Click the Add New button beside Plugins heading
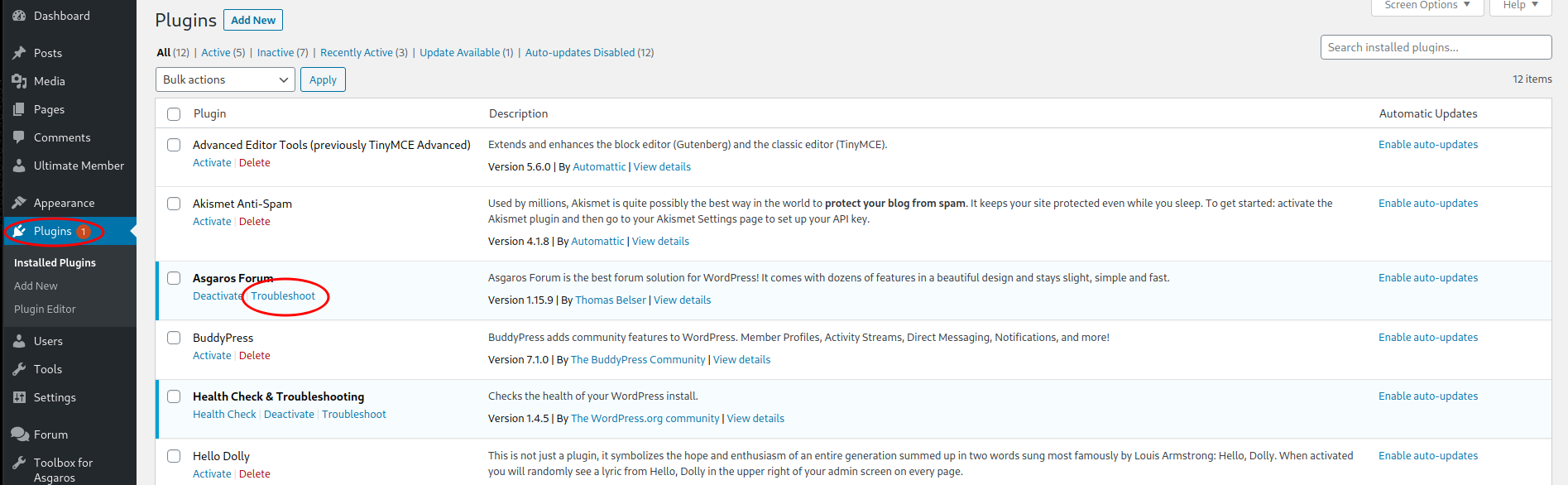 click(x=253, y=20)
